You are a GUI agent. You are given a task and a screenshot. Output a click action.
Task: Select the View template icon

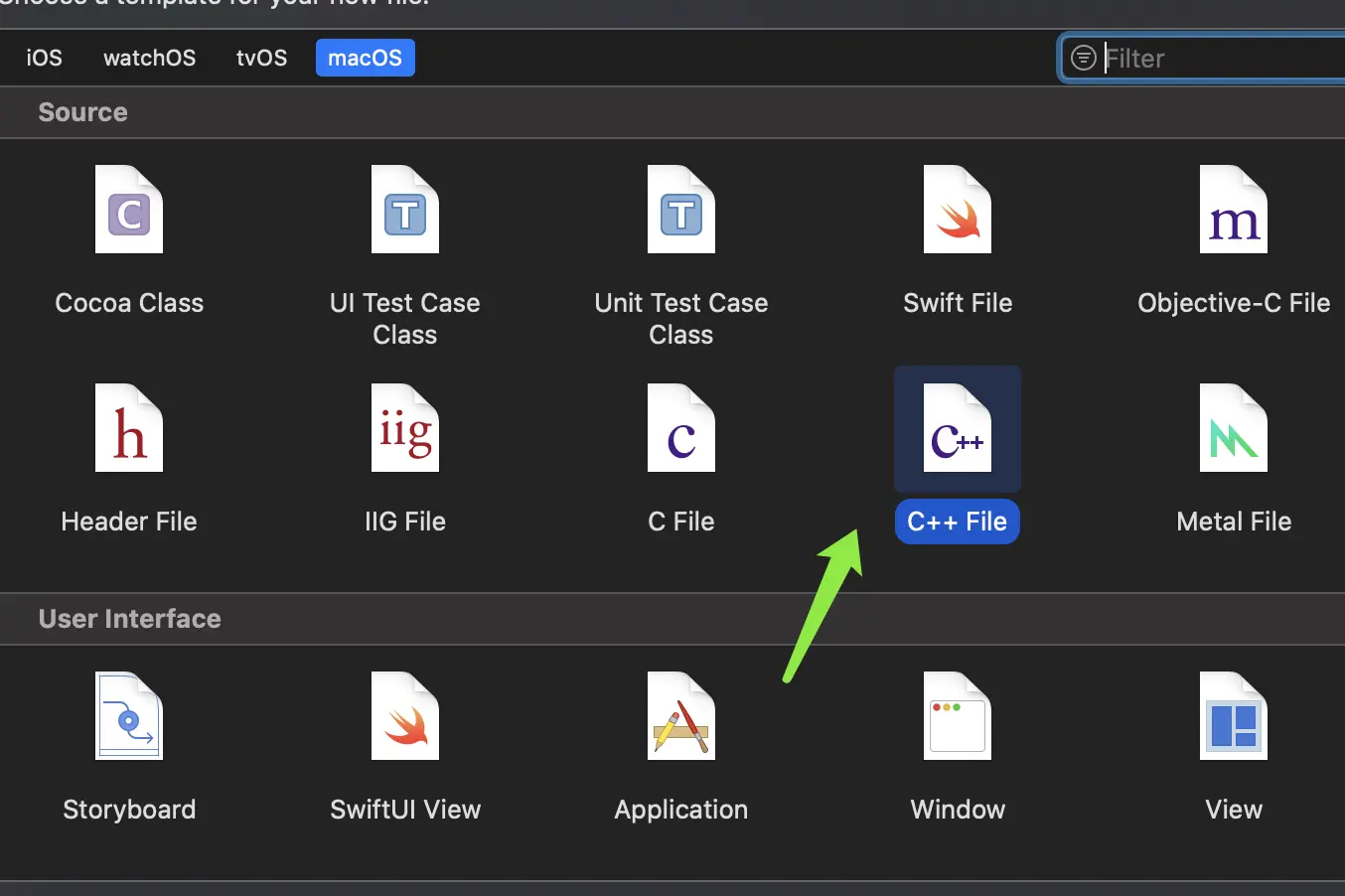coord(1234,716)
